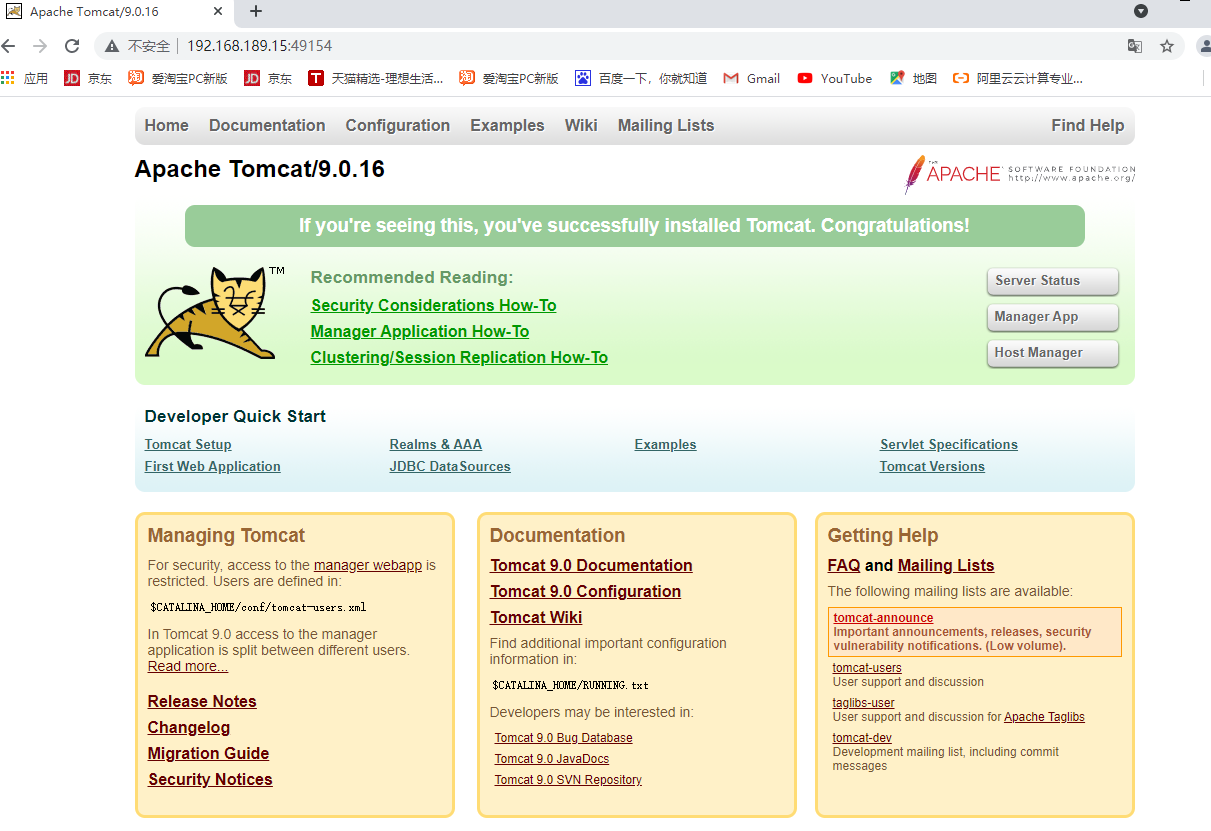This screenshot has width=1211, height=831.
Task: Open the Realms & AAA link
Action: (x=436, y=444)
